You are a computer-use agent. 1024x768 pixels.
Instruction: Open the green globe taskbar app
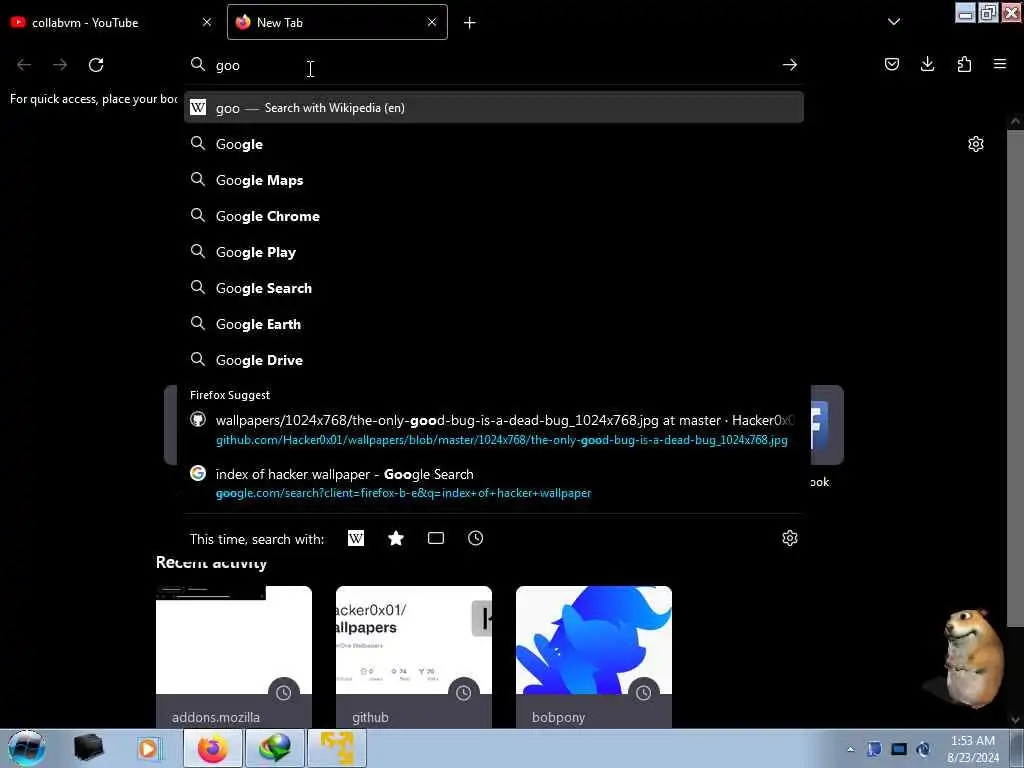pyautogui.click(x=275, y=748)
